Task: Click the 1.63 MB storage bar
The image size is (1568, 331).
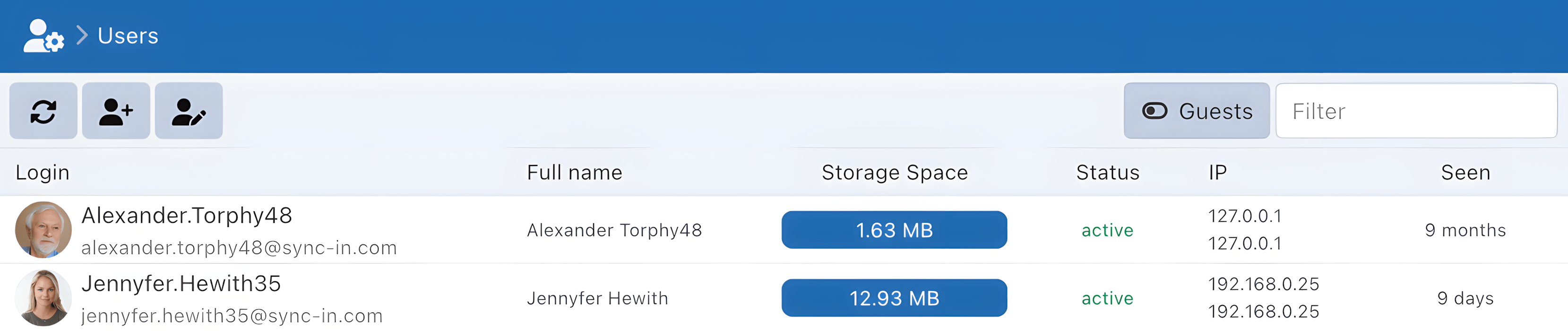Action: pyautogui.click(x=894, y=230)
